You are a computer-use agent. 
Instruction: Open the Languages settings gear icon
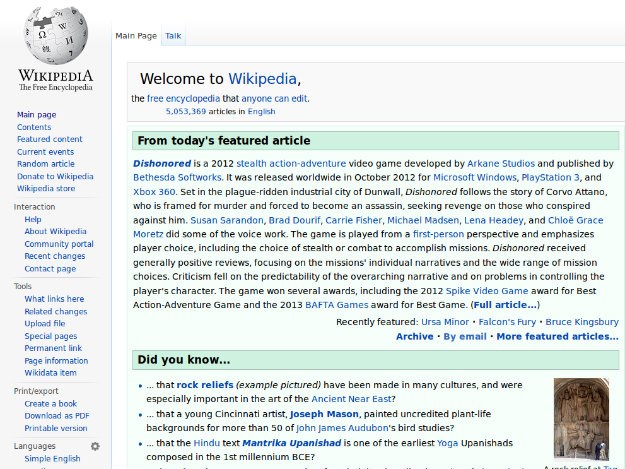[x=95, y=446]
